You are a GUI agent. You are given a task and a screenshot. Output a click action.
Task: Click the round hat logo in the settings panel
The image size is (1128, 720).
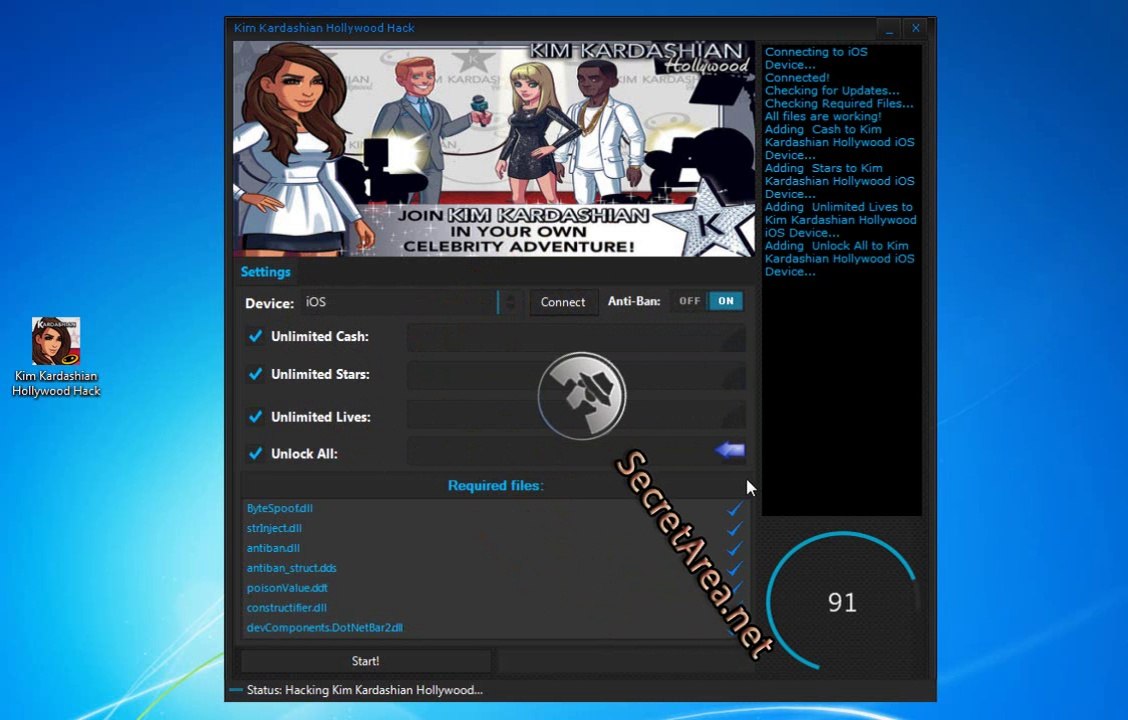coord(582,396)
